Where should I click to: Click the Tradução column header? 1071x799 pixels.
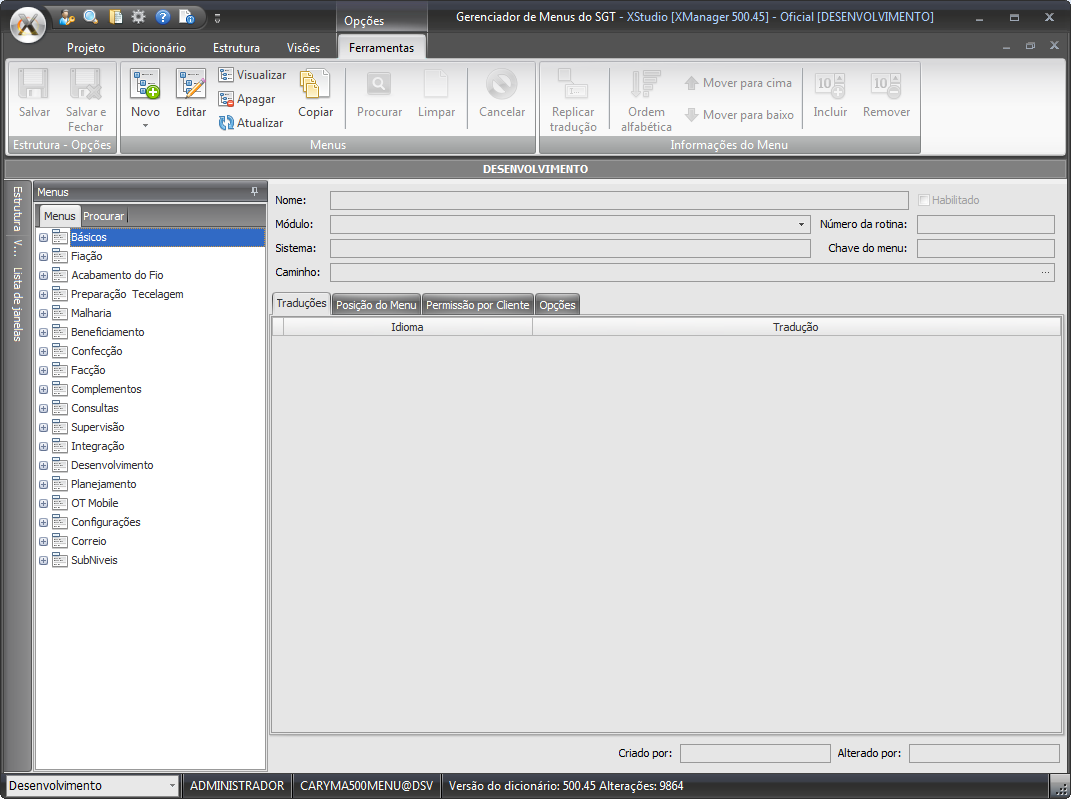point(796,327)
